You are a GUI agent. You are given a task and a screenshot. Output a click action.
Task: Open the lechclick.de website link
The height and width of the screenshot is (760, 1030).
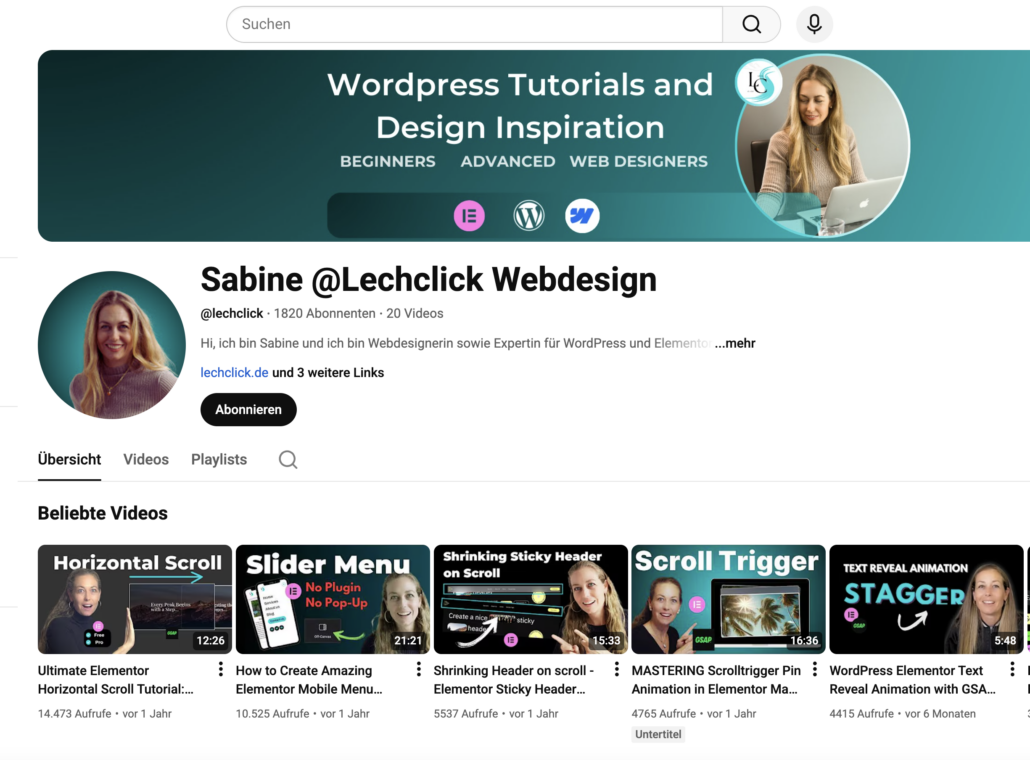[234, 373]
